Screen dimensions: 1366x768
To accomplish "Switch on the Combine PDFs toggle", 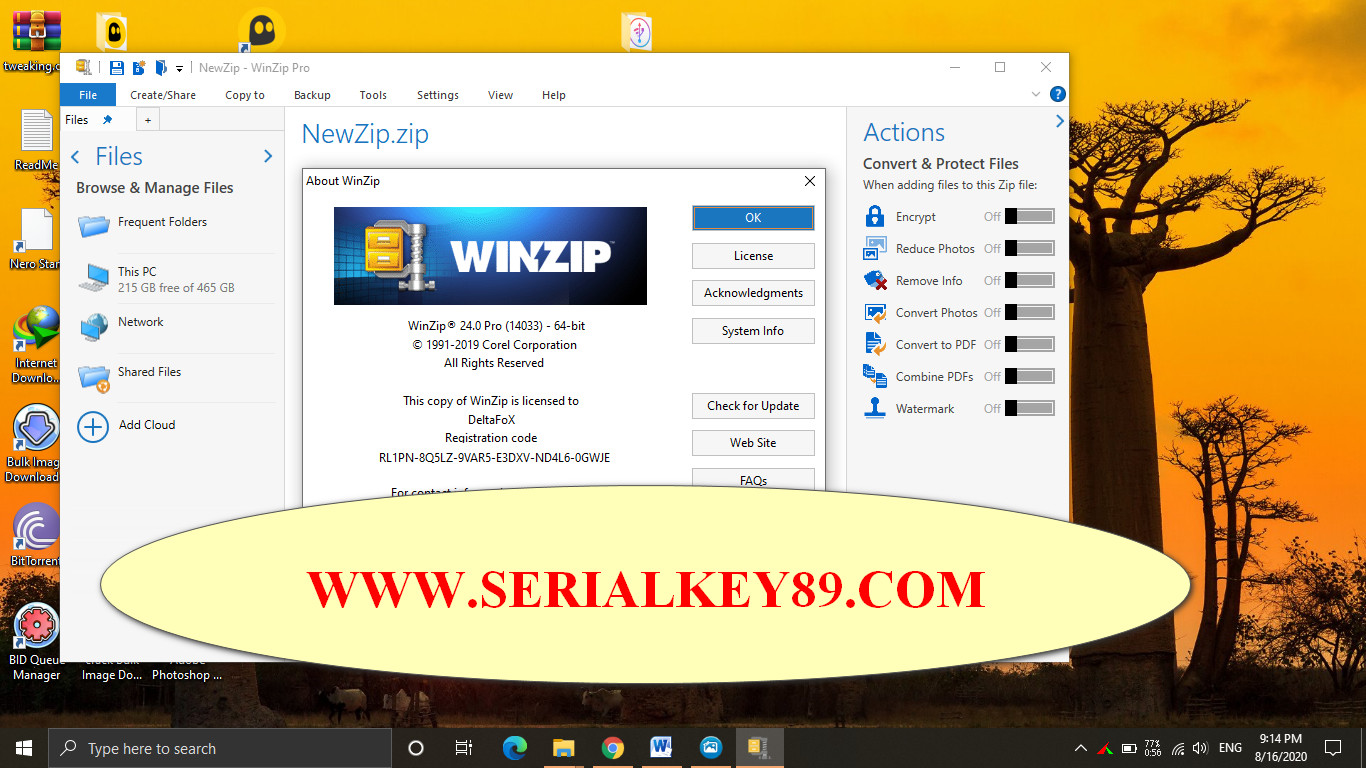I will 1029,376.
